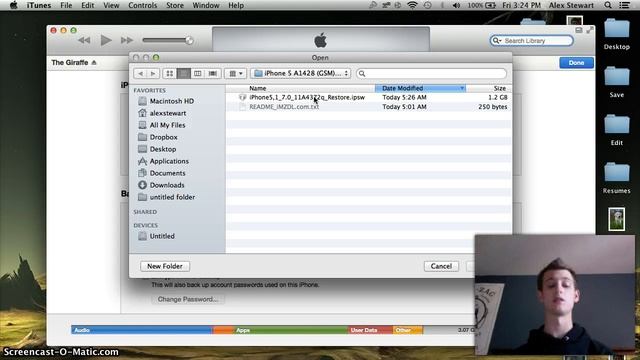This screenshot has width=640, height=360.
Task: Open the Store menu
Action: (x=175, y=5)
